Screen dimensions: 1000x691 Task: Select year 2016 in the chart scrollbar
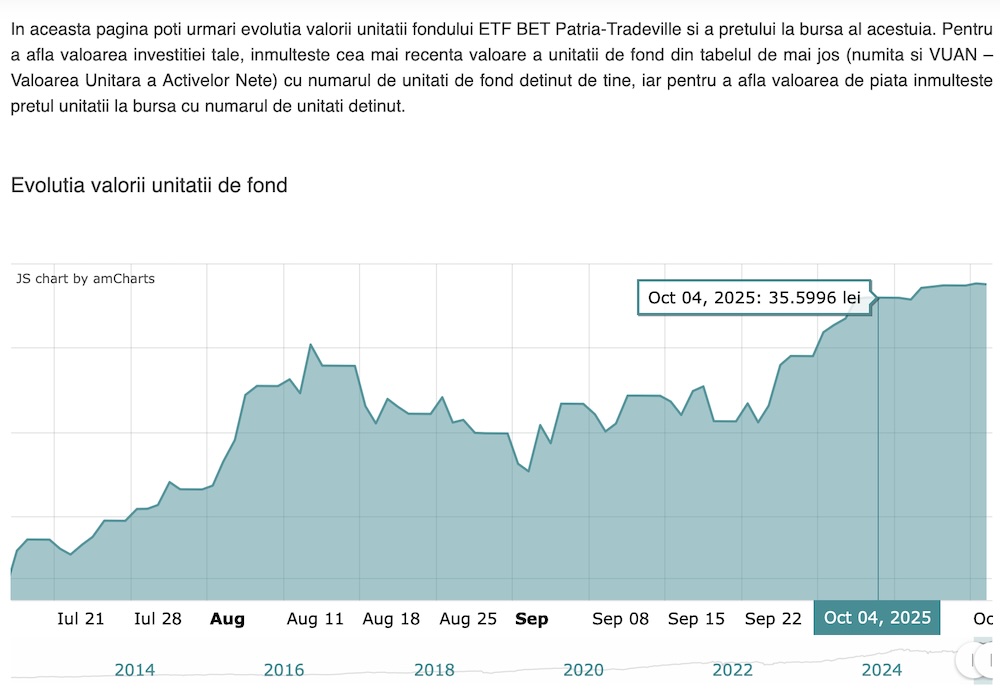pos(284,669)
